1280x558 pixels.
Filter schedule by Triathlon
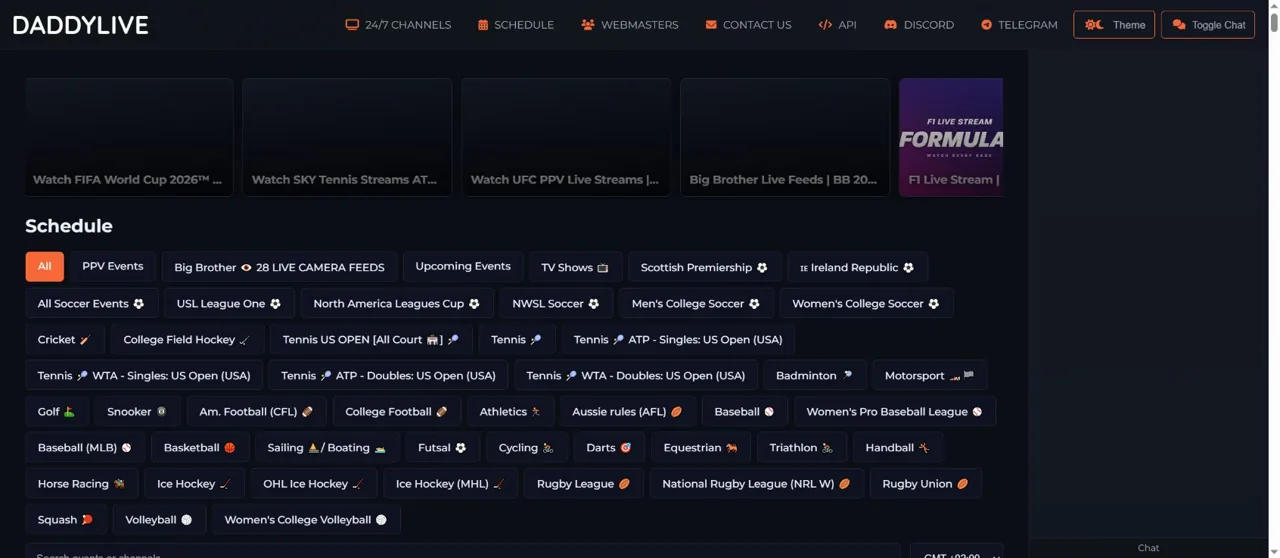click(802, 447)
